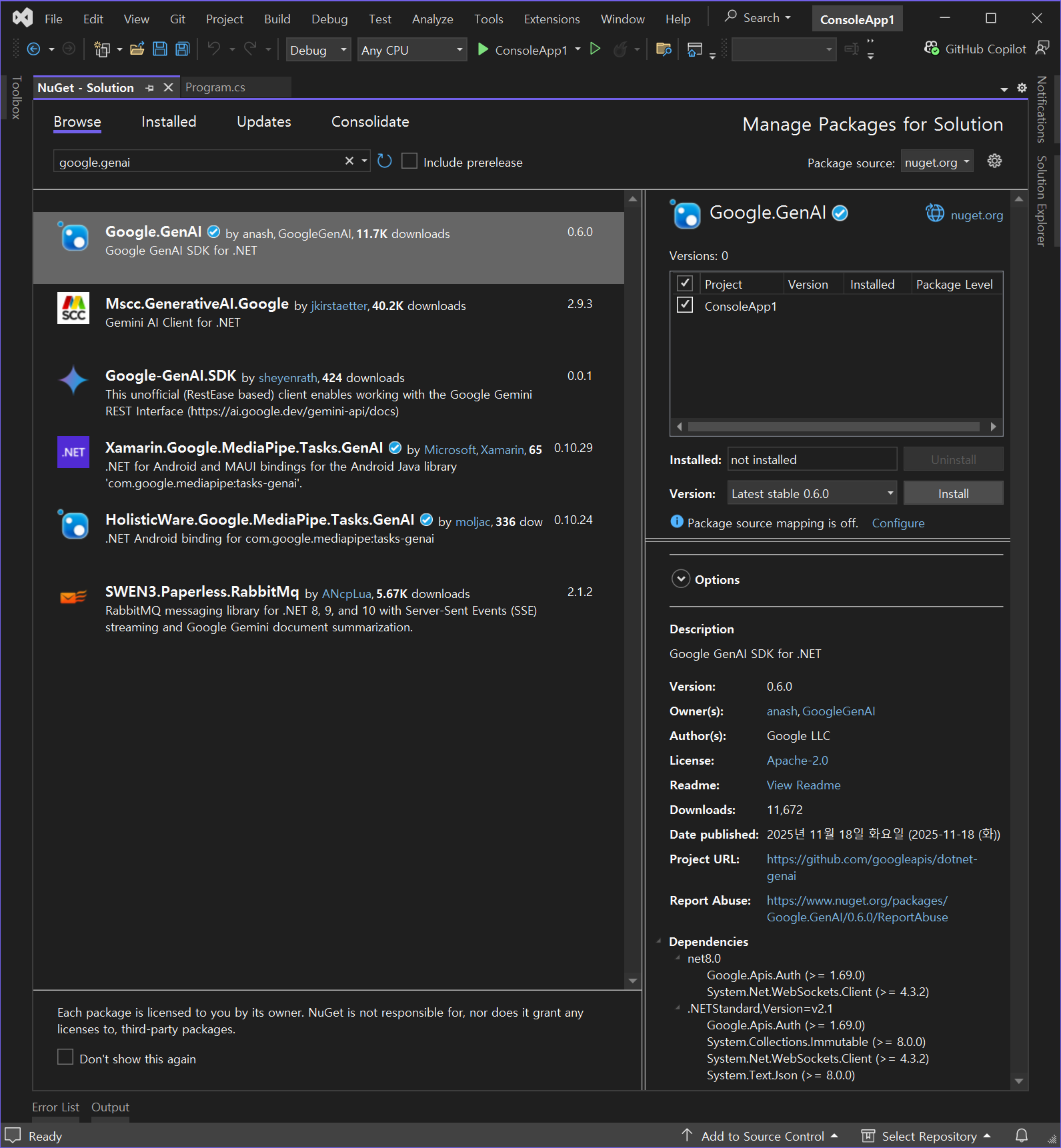
Task: Toggle the select-all Project header checkbox
Action: [685, 283]
